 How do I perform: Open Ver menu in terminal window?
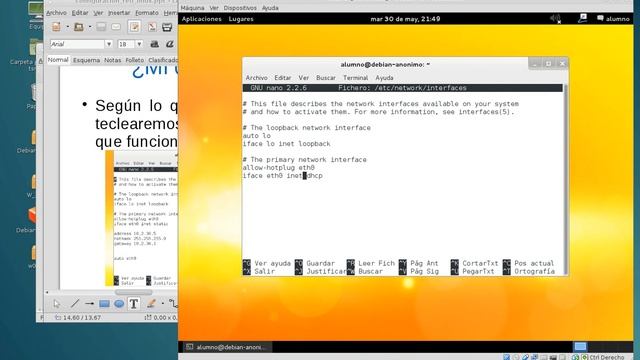click(x=304, y=78)
